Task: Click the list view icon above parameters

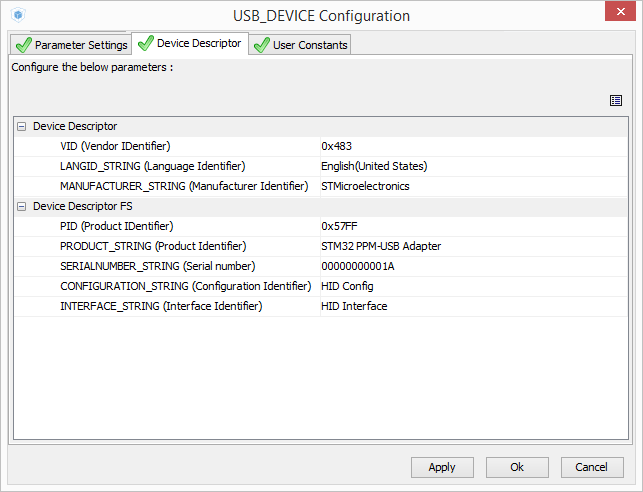Action: (x=616, y=100)
